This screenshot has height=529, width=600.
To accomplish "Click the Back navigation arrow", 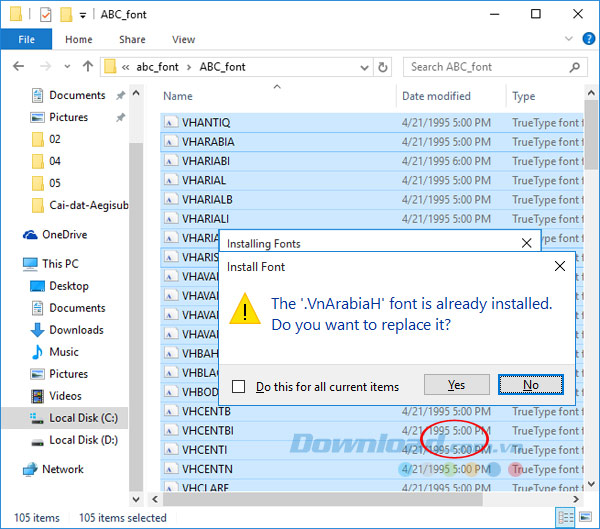I will click(x=19, y=68).
